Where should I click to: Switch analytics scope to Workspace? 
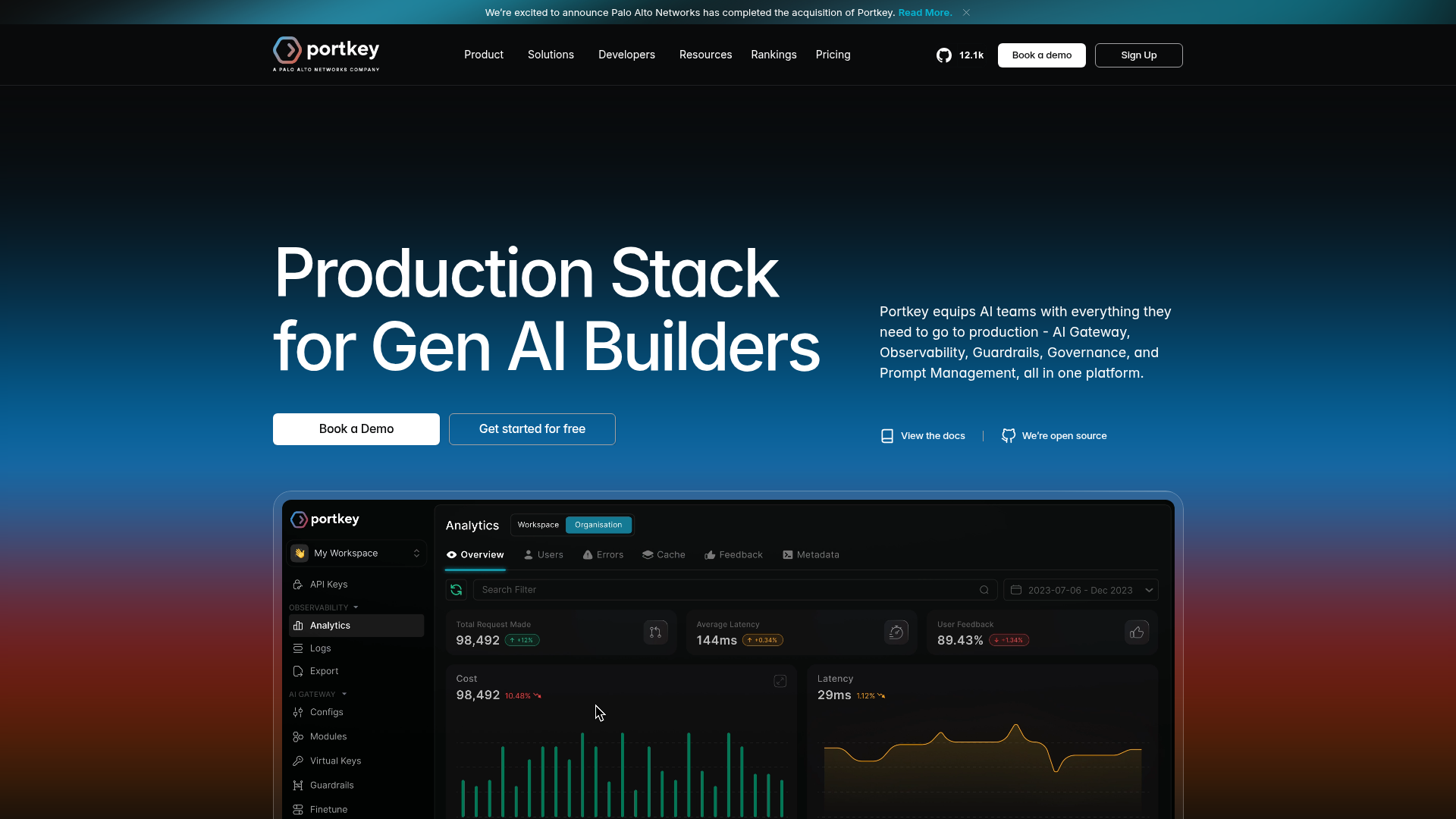[x=538, y=525]
